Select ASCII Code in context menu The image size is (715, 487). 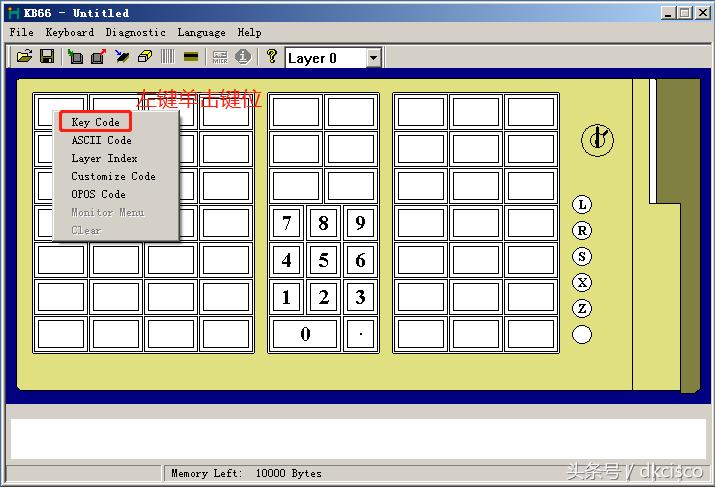pyautogui.click(x=101, y=140)
